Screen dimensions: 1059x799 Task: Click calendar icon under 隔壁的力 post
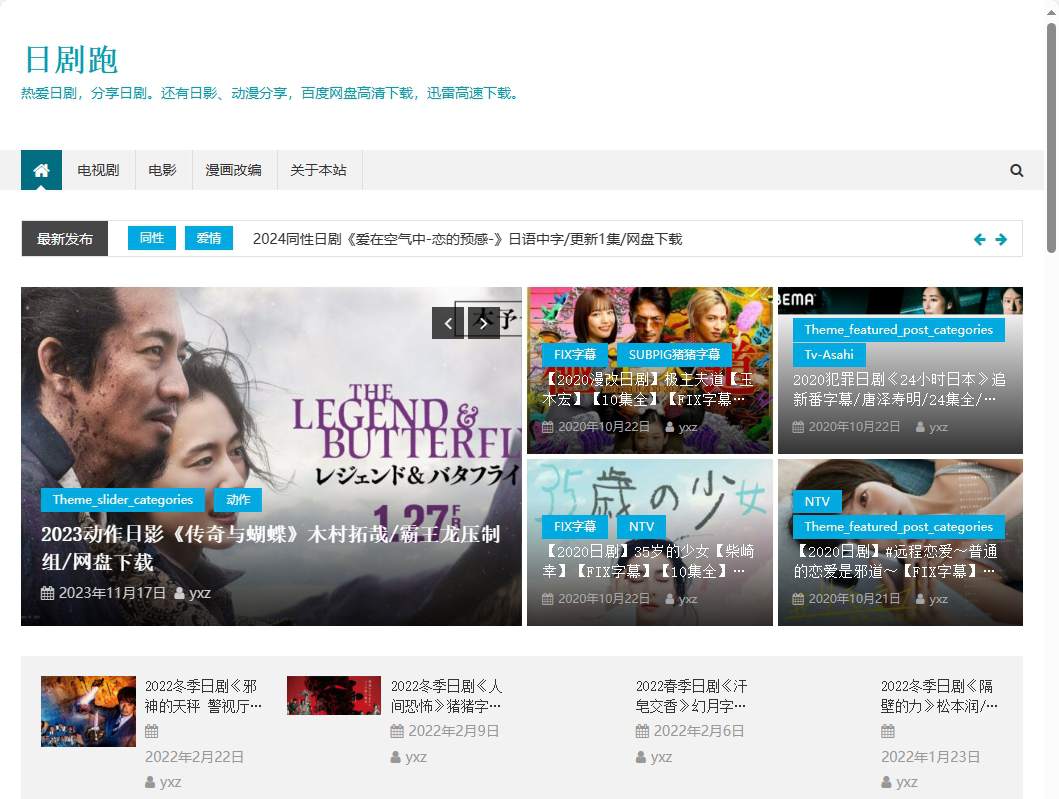(x=887, y=731)
